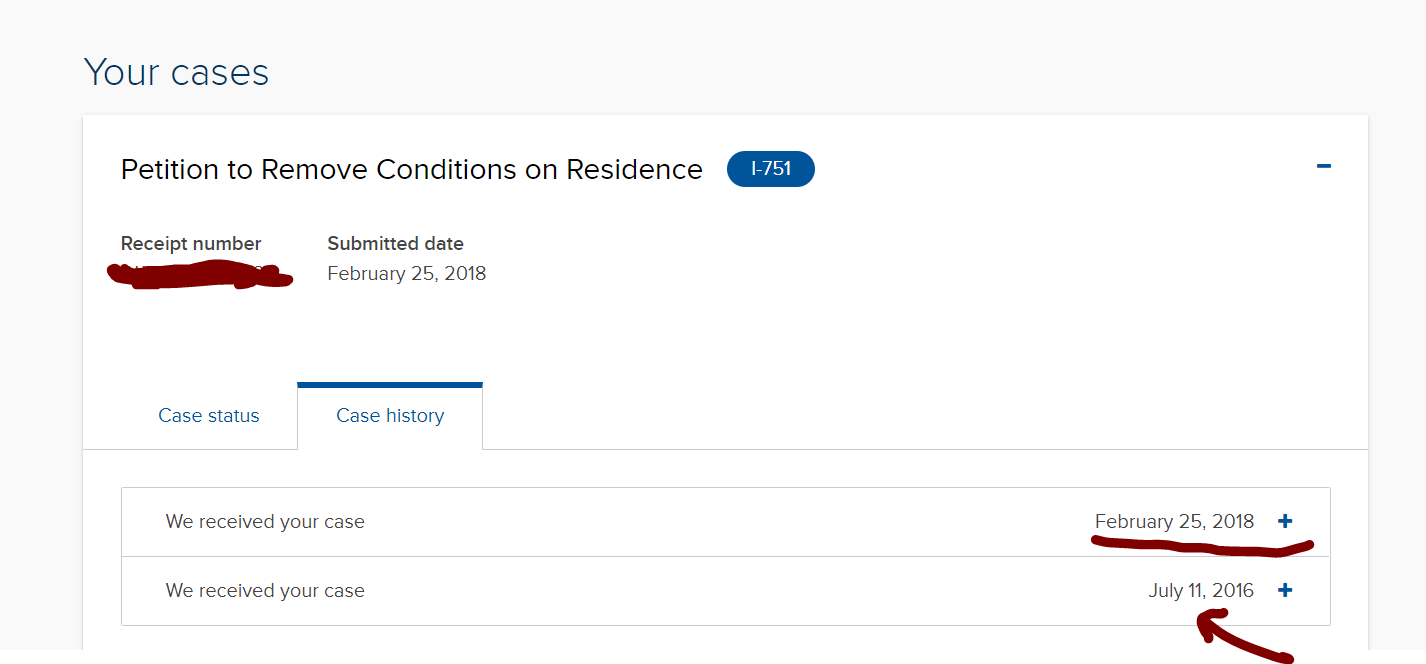Click the blue I-751 form badge

[771, 169]
